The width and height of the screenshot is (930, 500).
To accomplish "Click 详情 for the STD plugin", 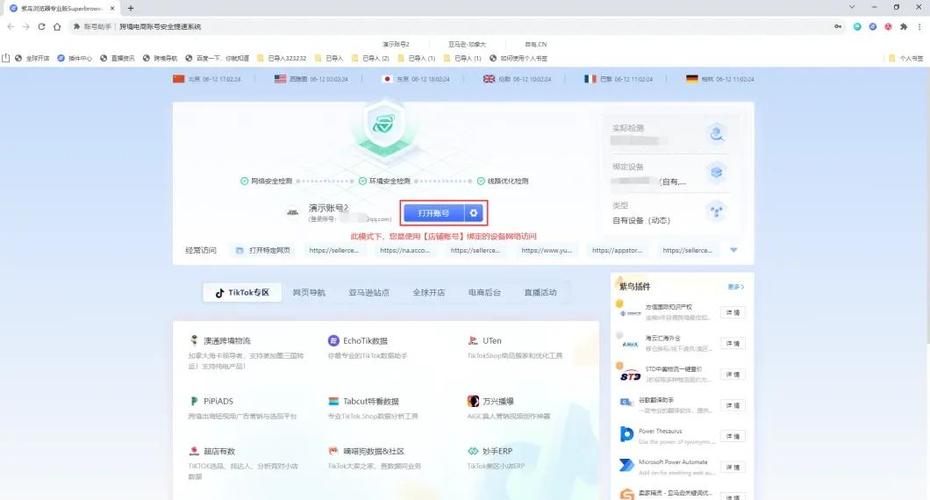I will click(732, 374).
